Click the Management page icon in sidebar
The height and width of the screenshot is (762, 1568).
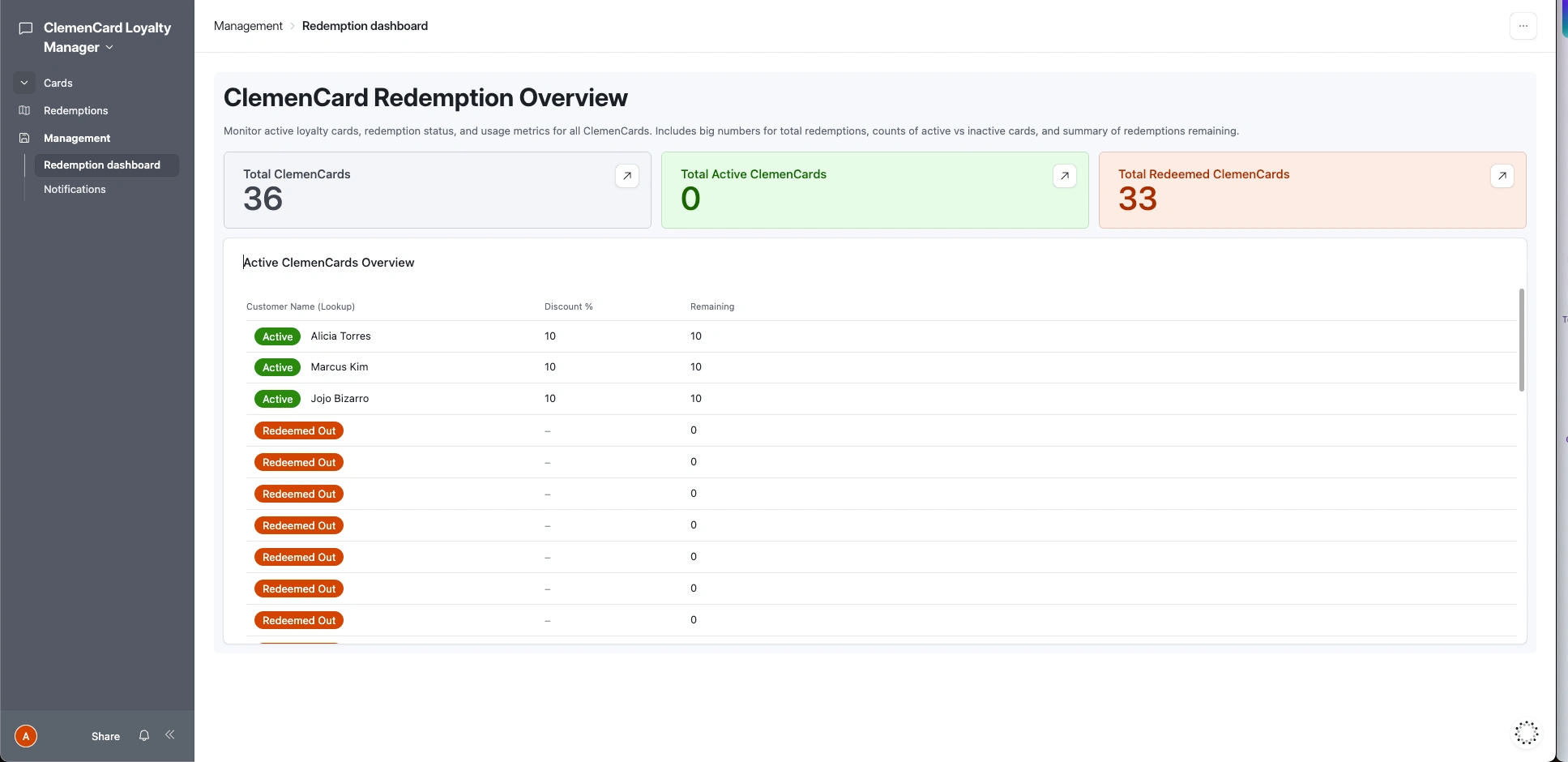pyautogui.click(x=24, y=138)
